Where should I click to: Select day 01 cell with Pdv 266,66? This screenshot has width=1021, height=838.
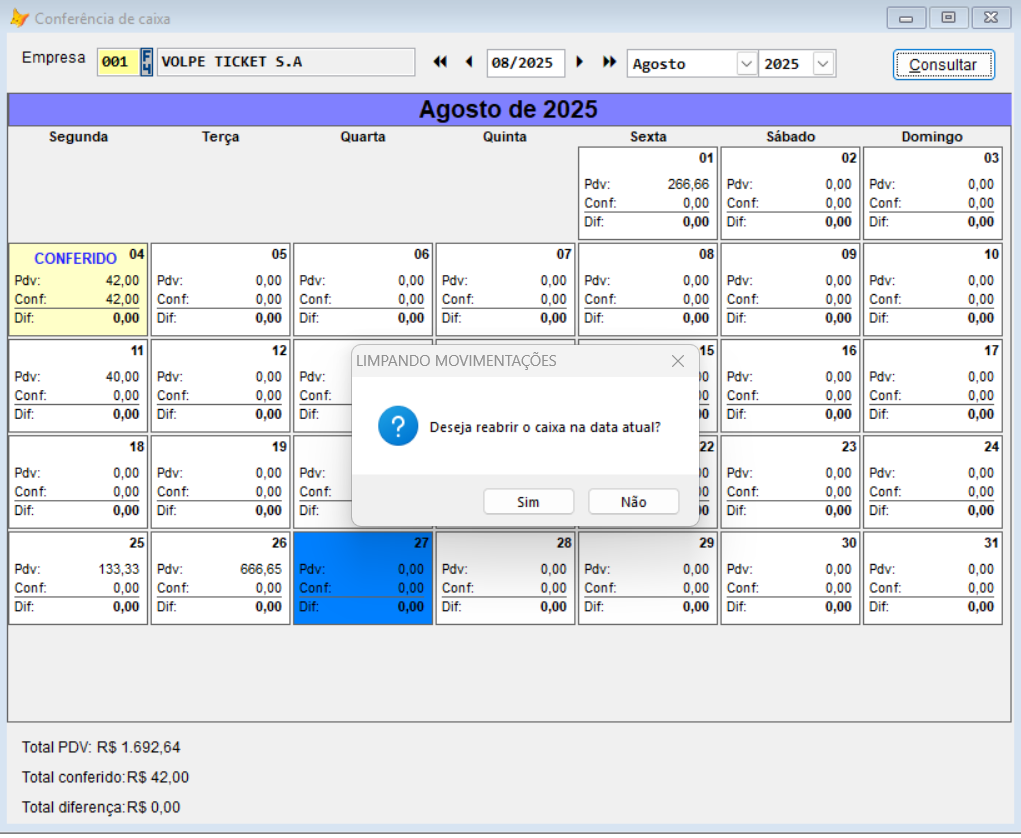pyautogui.click(x=647, y=193)
